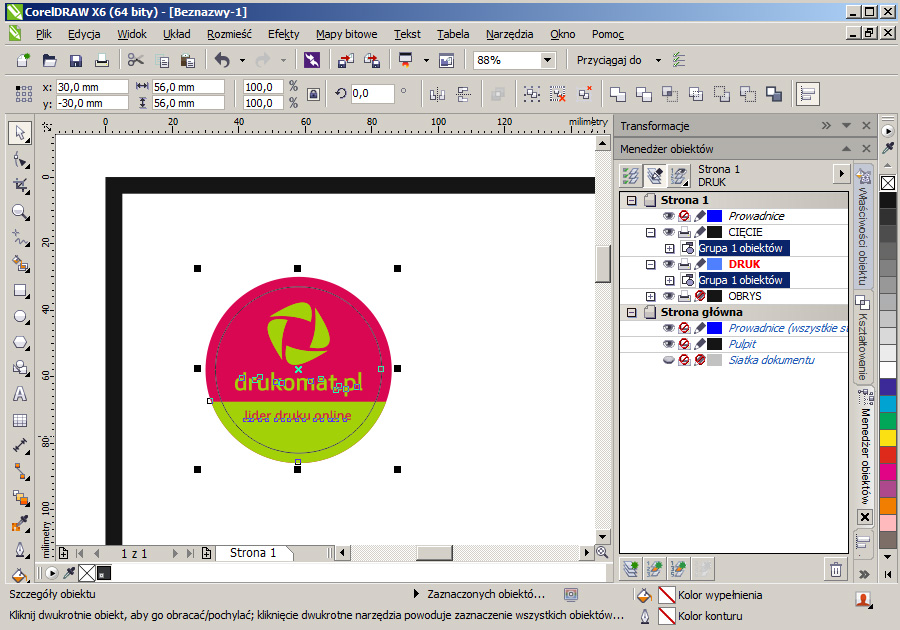The height and width of the screenshot is (630, 900).
Task: Click the add page button after the page counter
Action: [206, 553]
